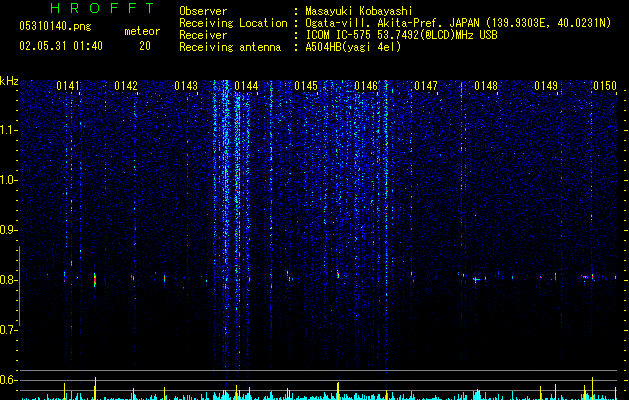The height and width of the screenshot is (400, 629).
Task: Click the 1.1 frequency axis label
Action: pos(8,130)
